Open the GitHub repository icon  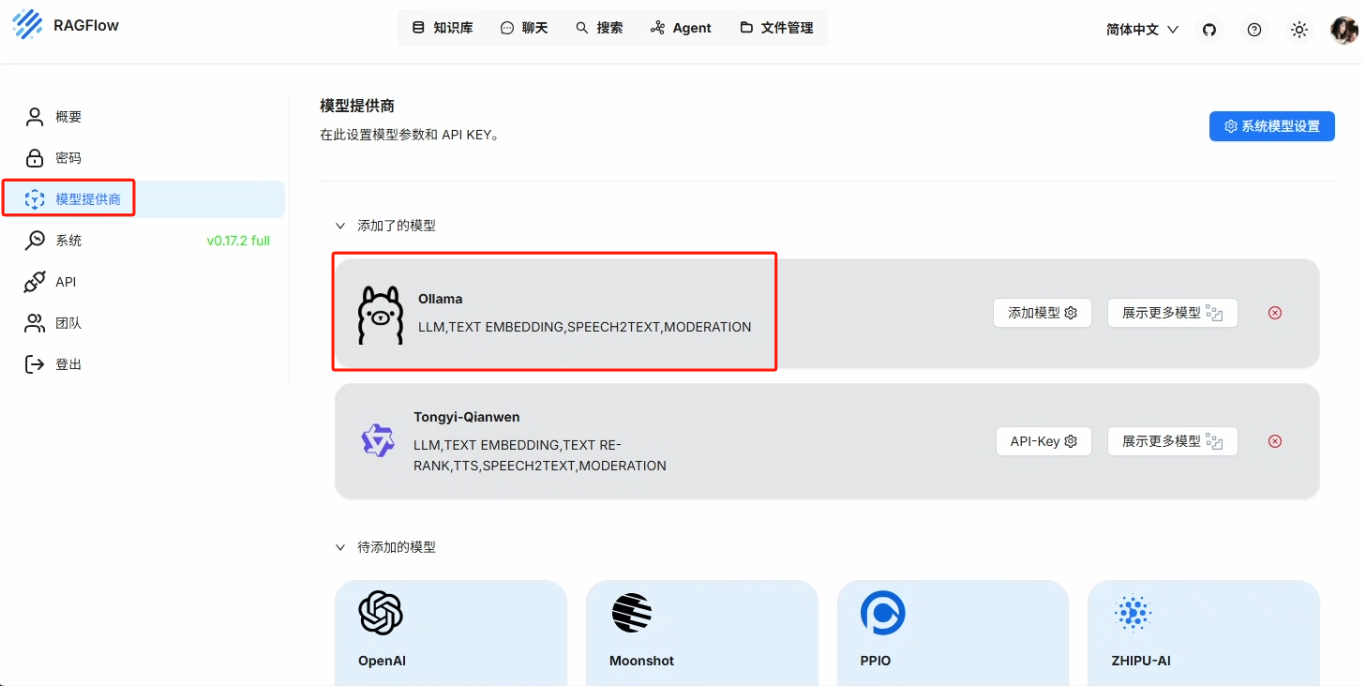[x=1209, y=30]
